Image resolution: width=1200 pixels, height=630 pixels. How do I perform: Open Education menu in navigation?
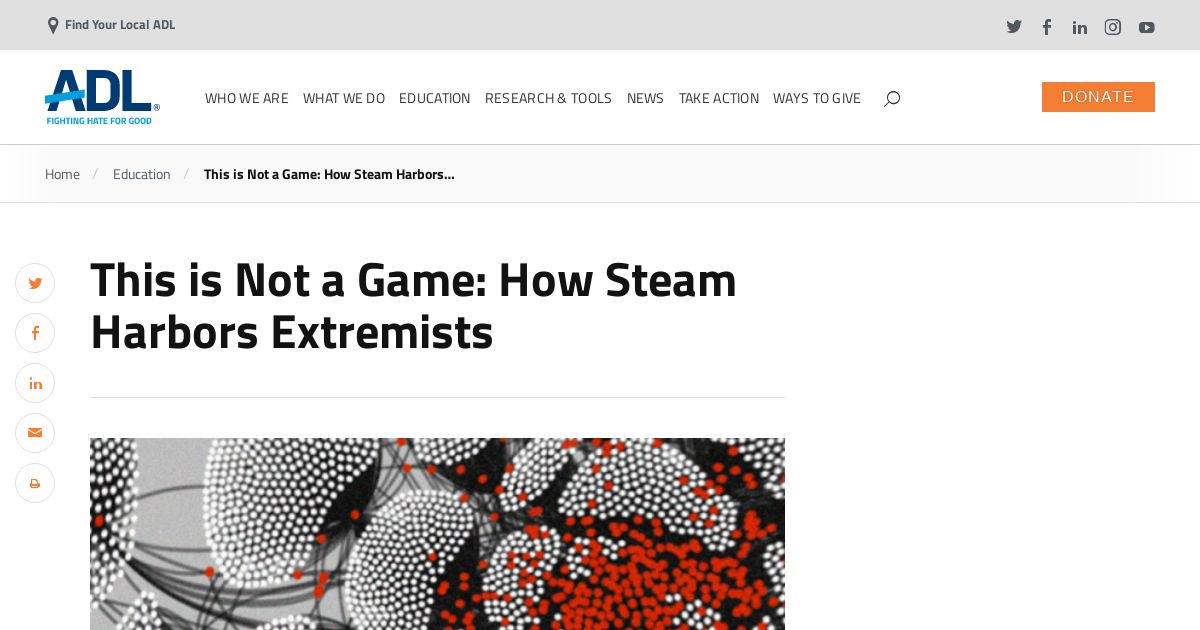click(434, 98)
